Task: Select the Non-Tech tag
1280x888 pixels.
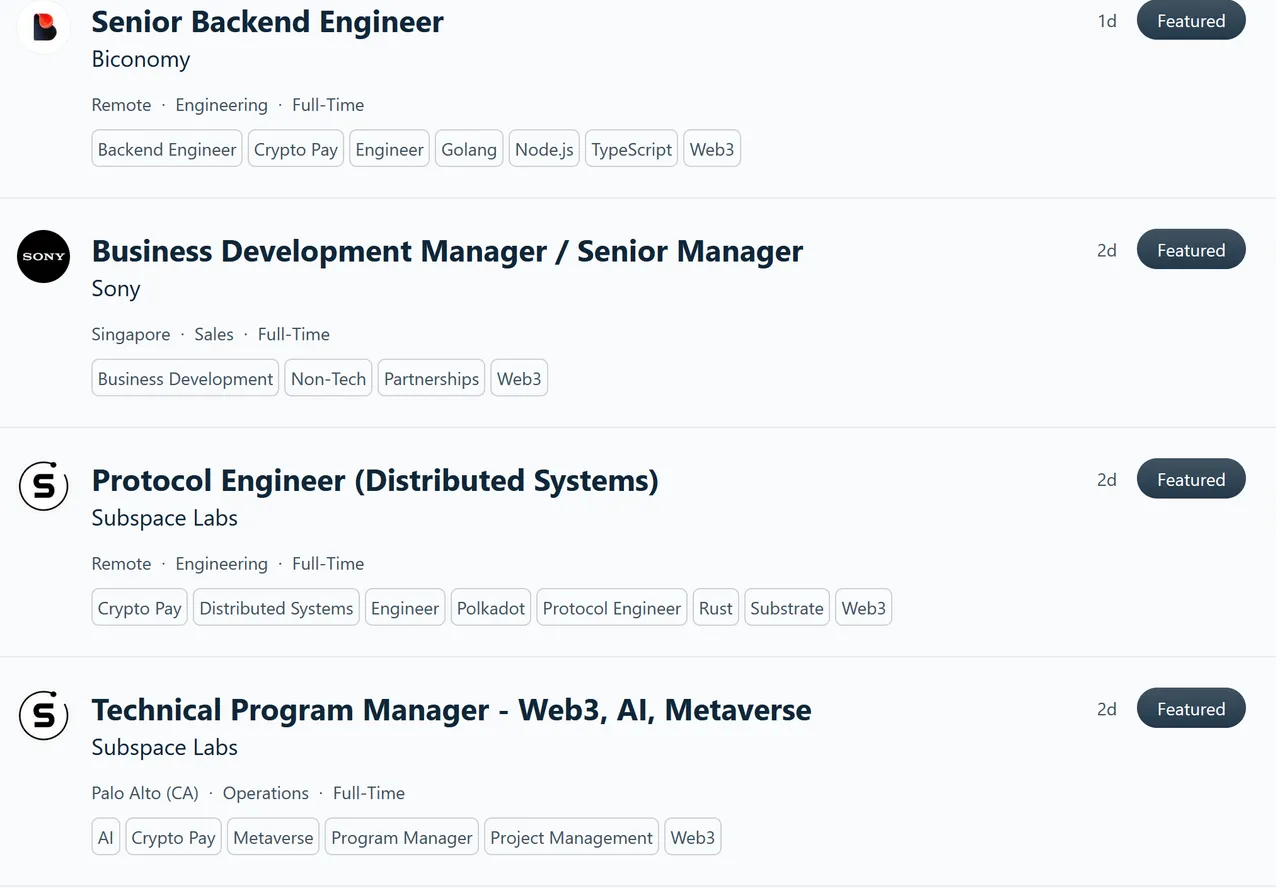Action: 328,379
